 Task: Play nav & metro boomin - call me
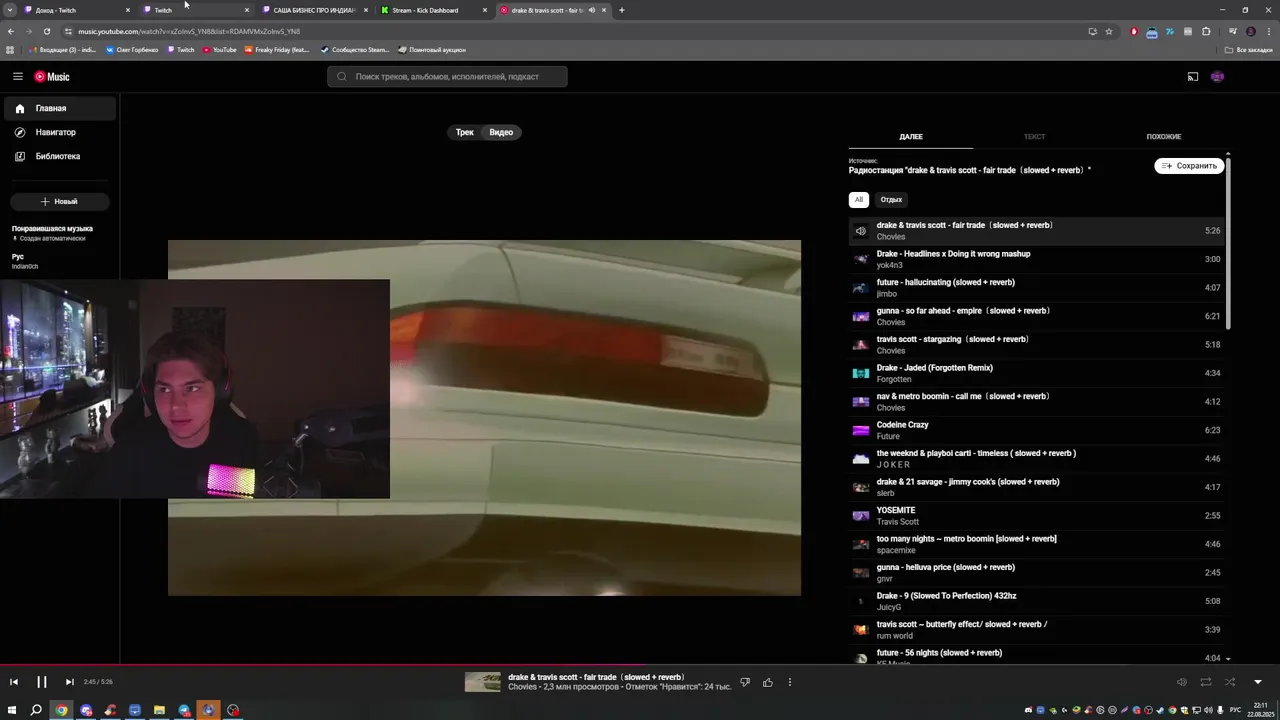click(1037, 402)
